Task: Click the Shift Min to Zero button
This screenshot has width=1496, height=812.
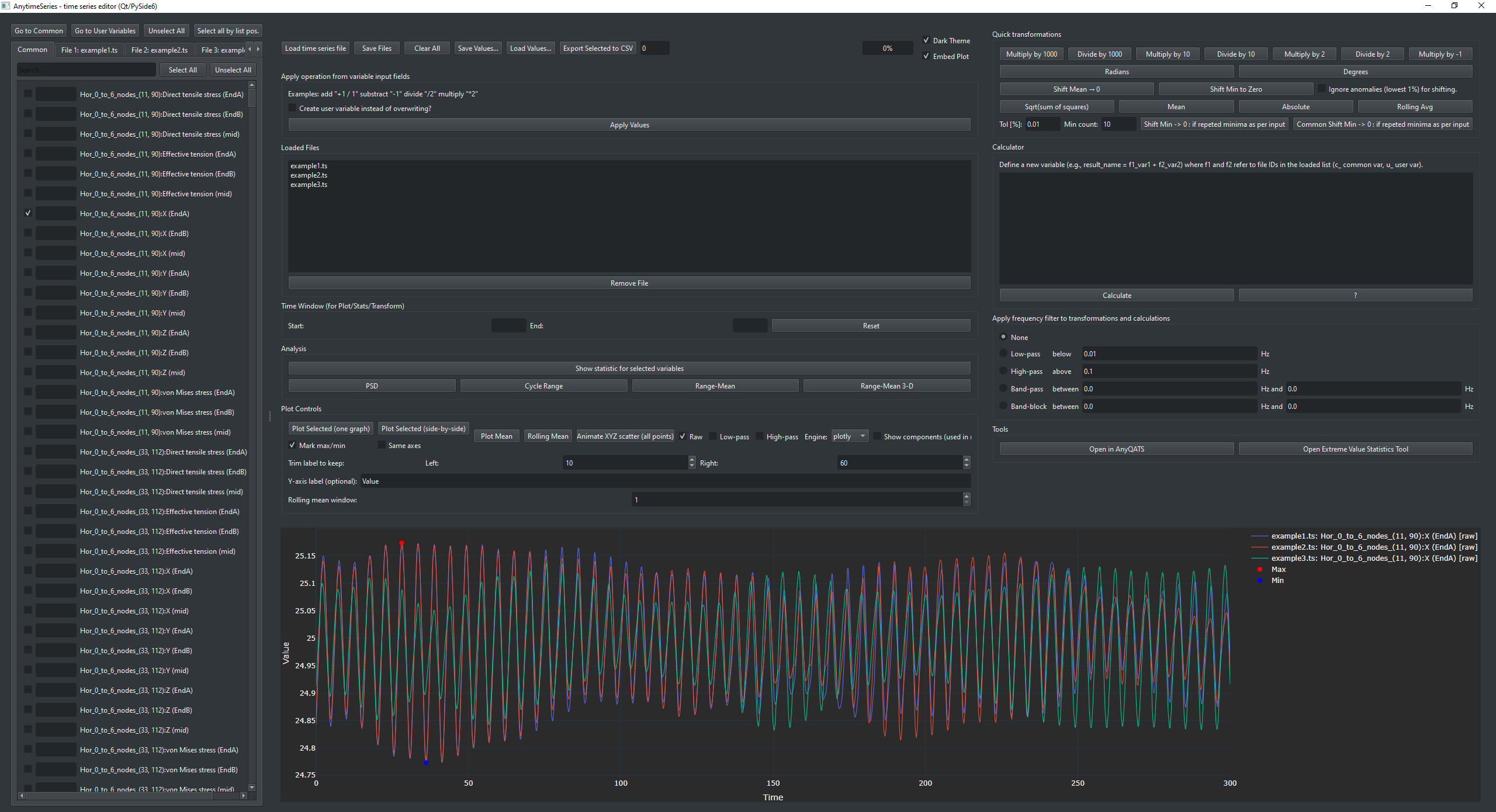Action: click(1236, 89)
